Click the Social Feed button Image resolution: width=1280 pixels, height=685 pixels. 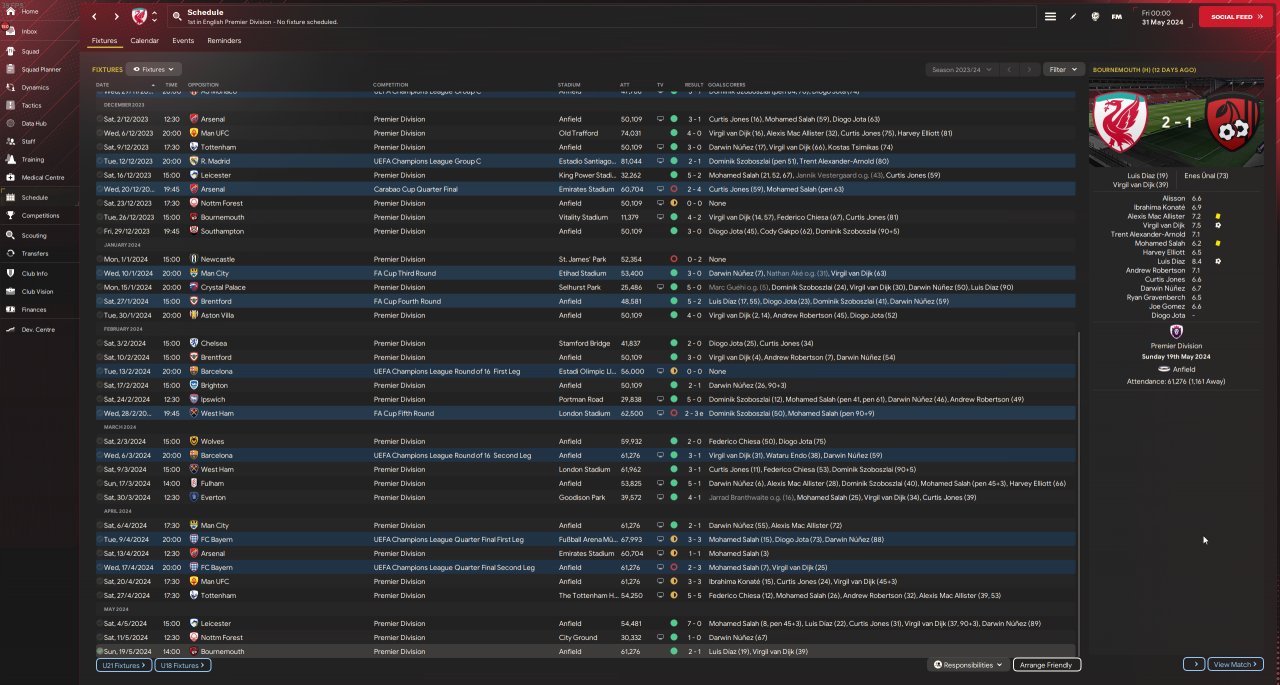pyautogui.click(x=1235, y=17)
